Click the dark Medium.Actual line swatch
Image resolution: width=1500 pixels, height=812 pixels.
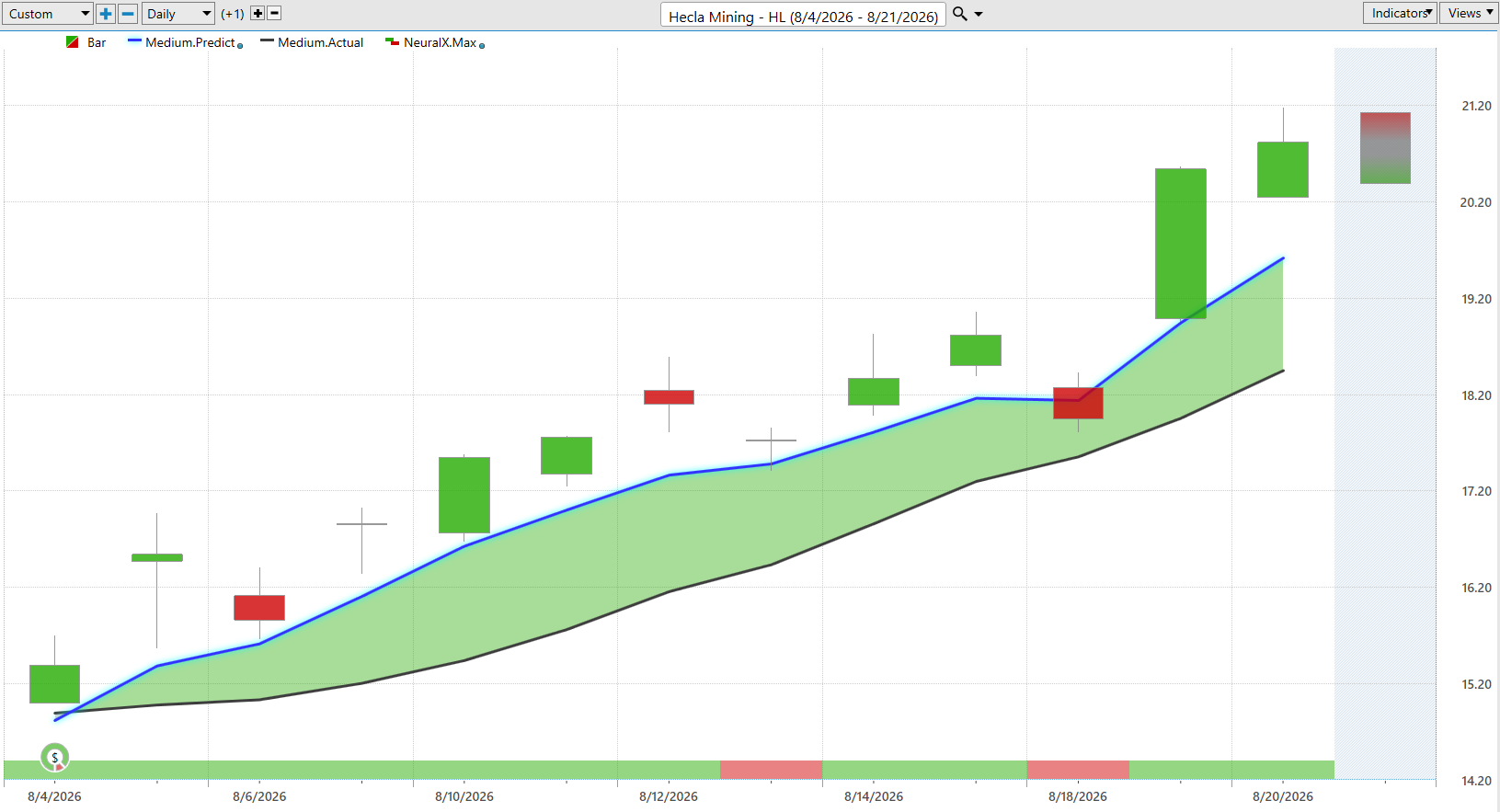click(267, 41)
